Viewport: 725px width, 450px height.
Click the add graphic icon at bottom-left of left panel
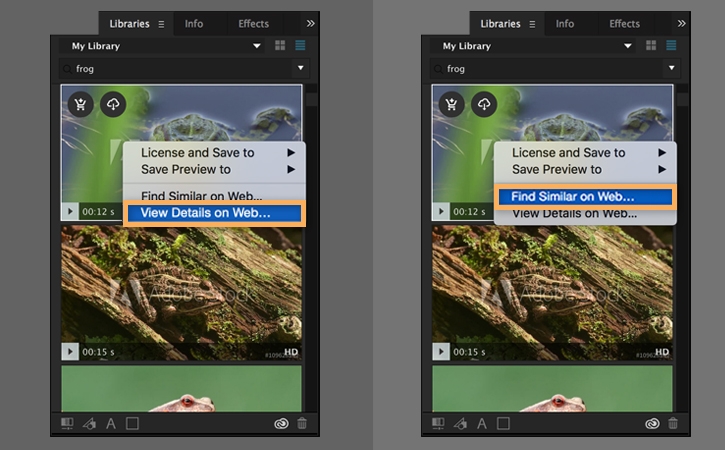click(68, 423)
